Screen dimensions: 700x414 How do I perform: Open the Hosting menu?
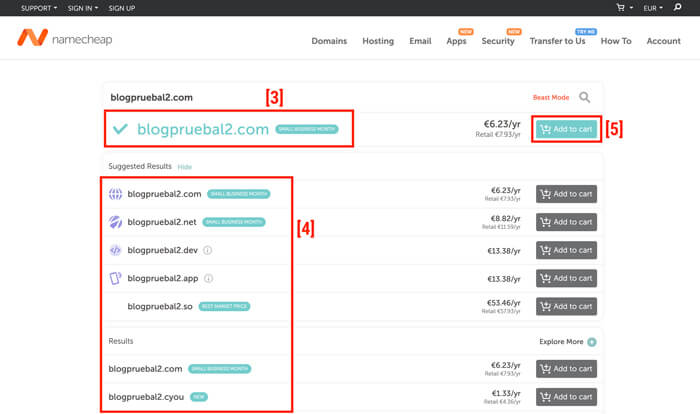coord(378,41)
